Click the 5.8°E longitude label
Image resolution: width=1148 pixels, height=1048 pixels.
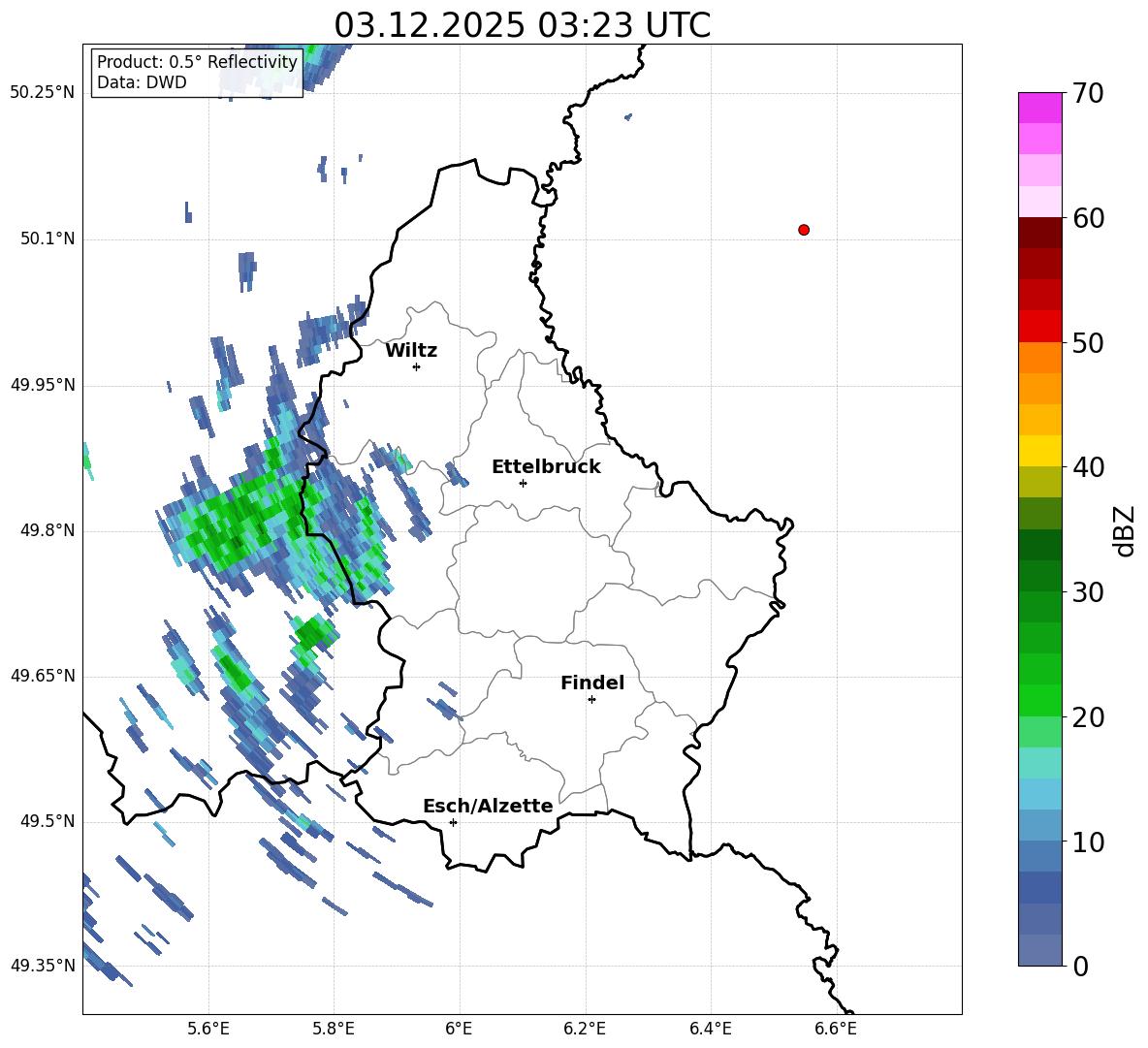point(334,1029)
